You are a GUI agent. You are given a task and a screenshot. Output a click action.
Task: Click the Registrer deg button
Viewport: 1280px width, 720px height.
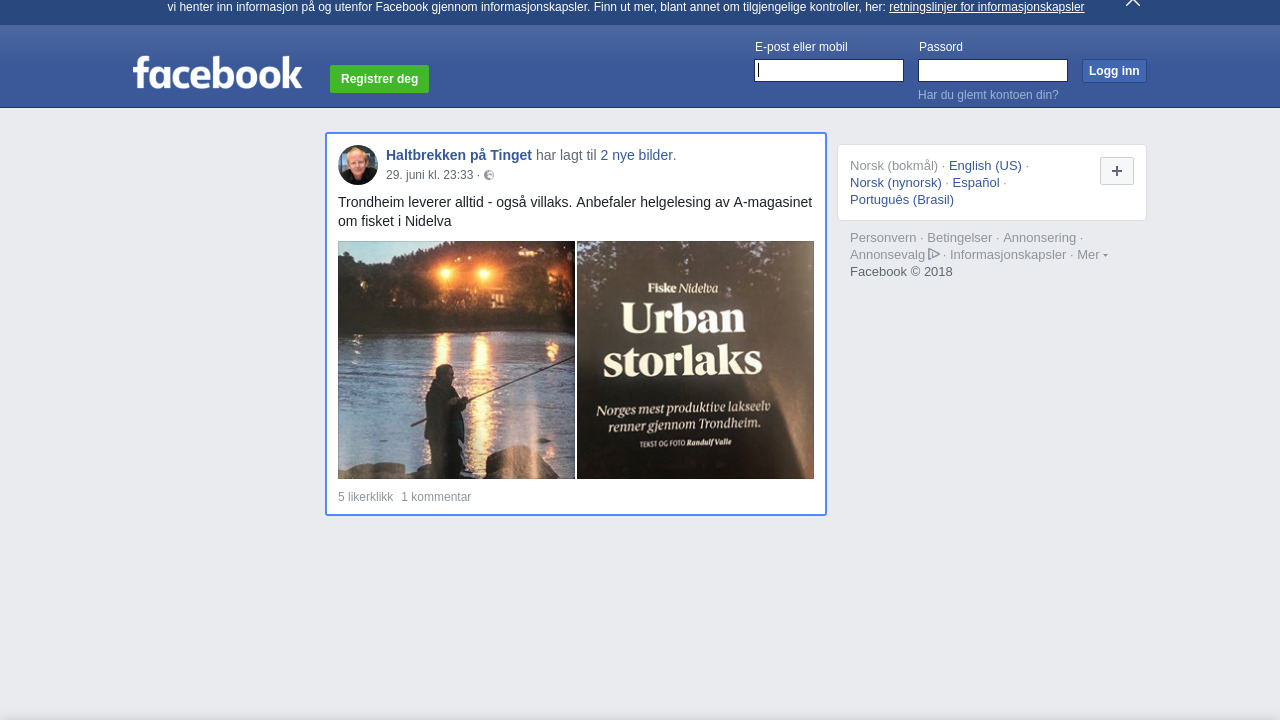tap(379, 79)
